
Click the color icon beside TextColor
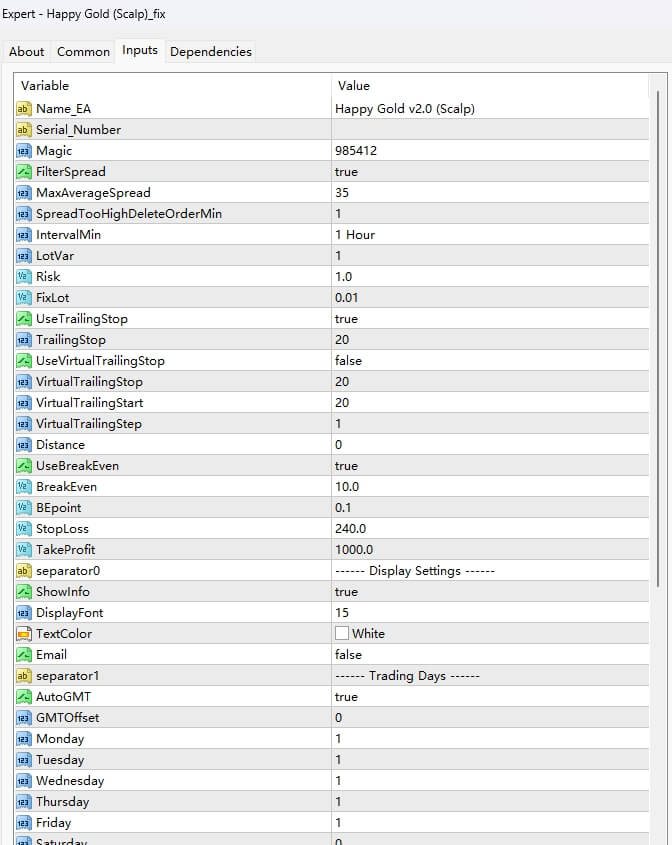point(24,633)
